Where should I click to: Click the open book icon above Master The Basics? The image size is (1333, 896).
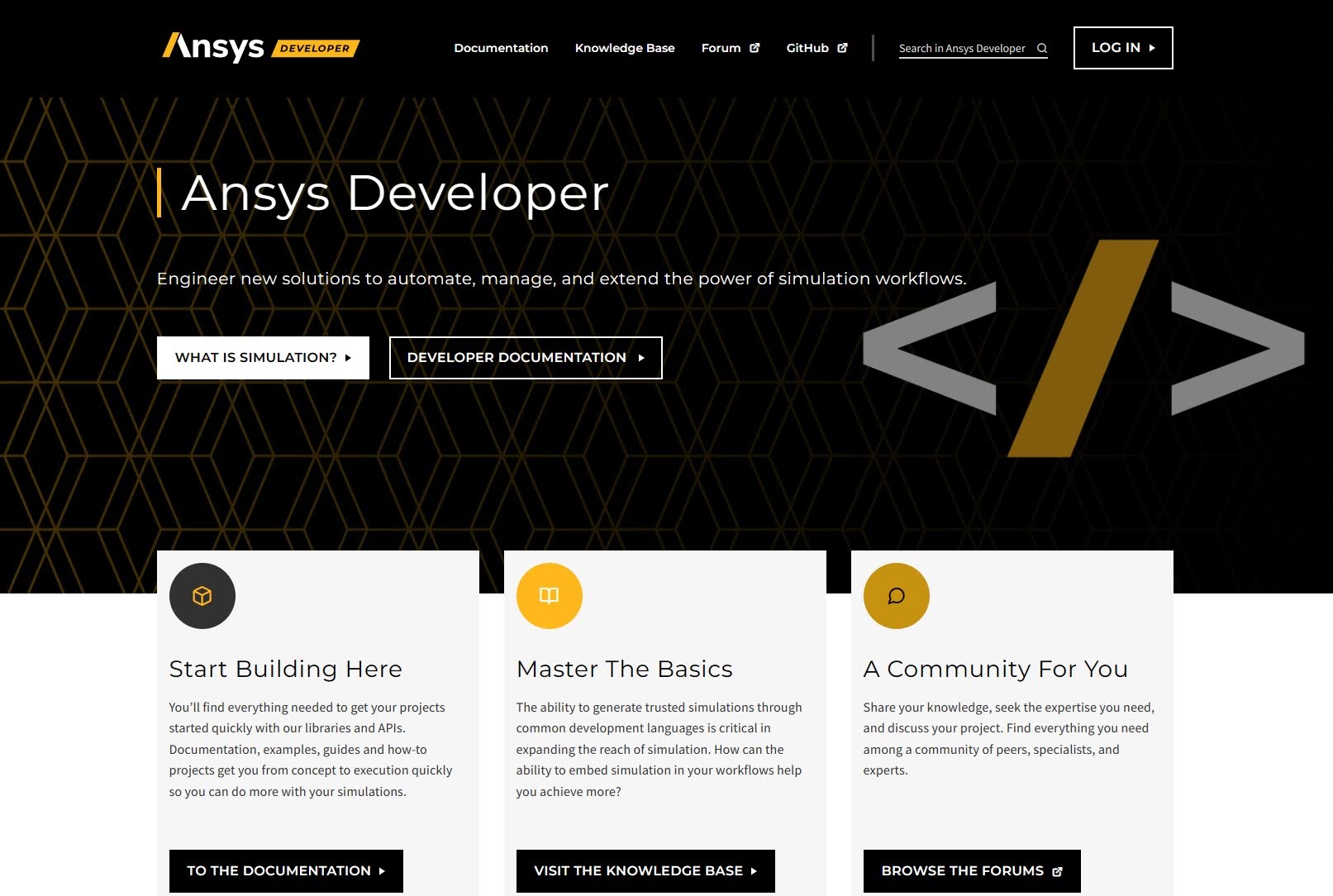click(x=550, y=596)
